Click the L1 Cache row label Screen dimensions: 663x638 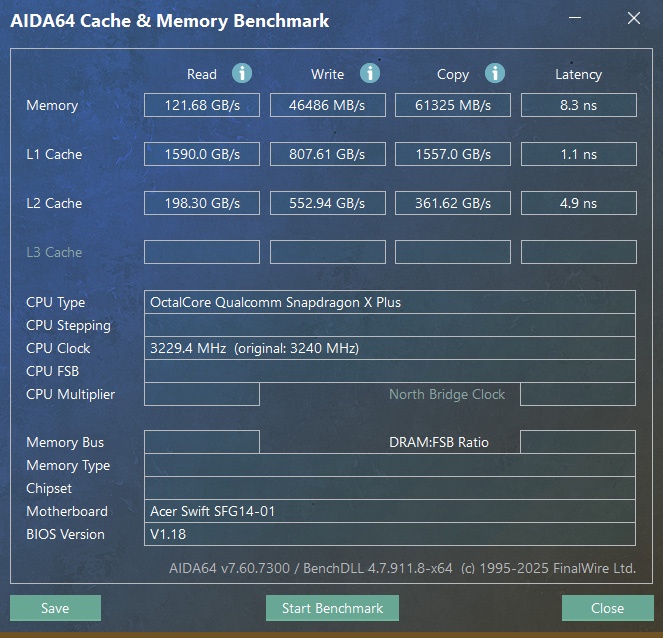54,154
